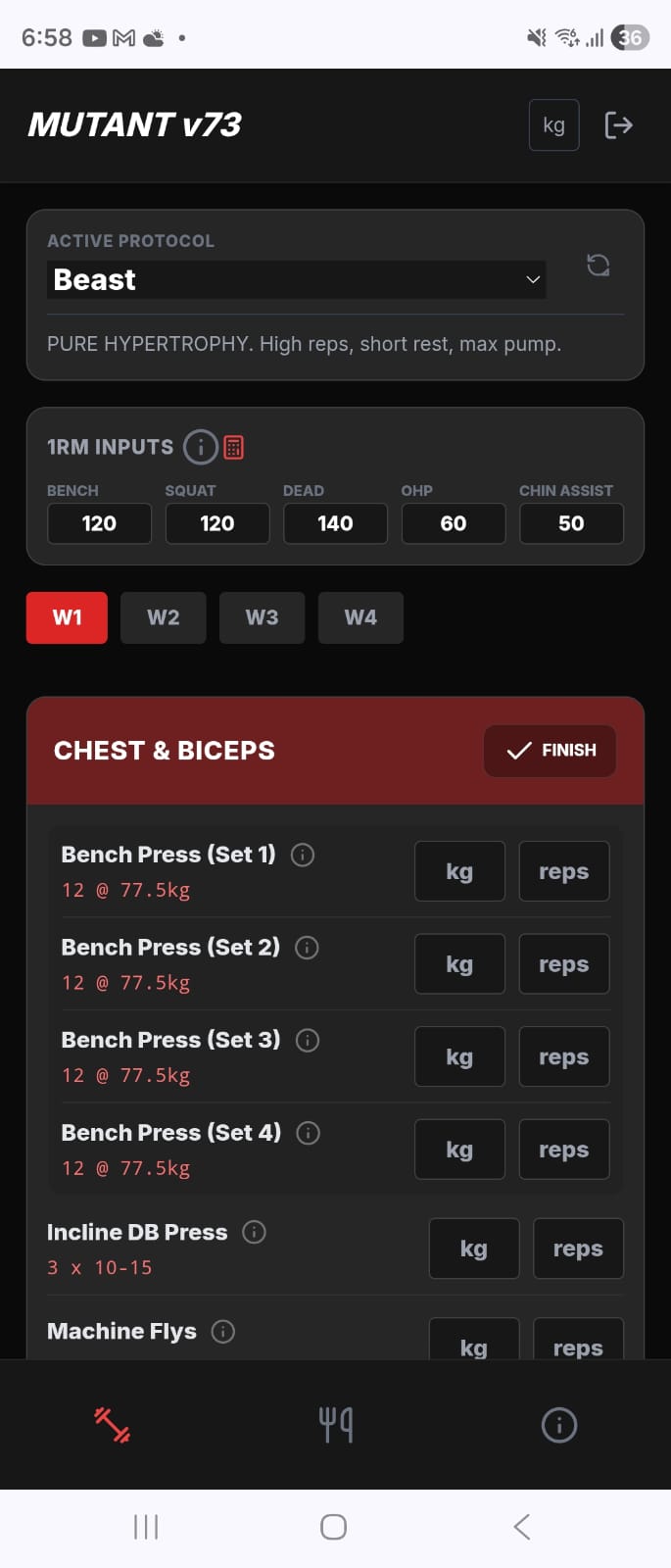The height and width of the screenshot is (1568, 671).
Task: Click the reset icon beside the protocol selector
Action: click(x=599, y=266)
